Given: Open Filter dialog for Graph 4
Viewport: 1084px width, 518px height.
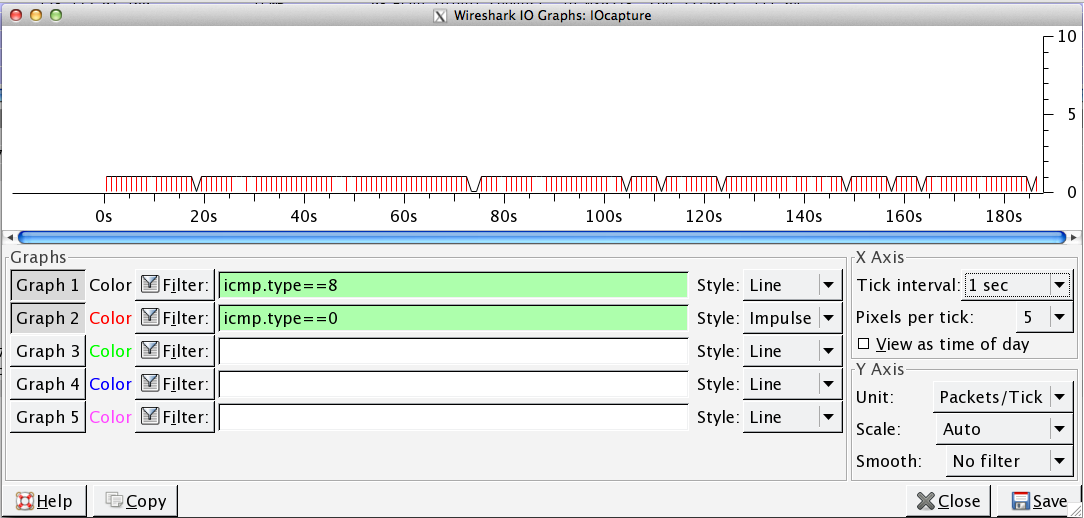Looking at the screenshot, I should [174, 385].
